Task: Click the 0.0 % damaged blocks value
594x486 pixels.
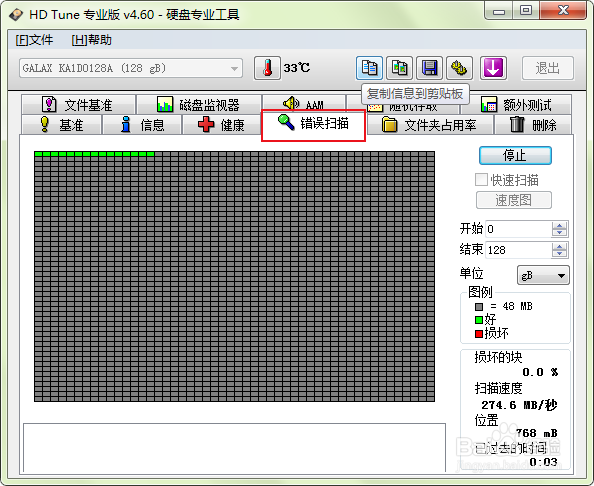Action: pyautogui.click(x=540, y=372)
